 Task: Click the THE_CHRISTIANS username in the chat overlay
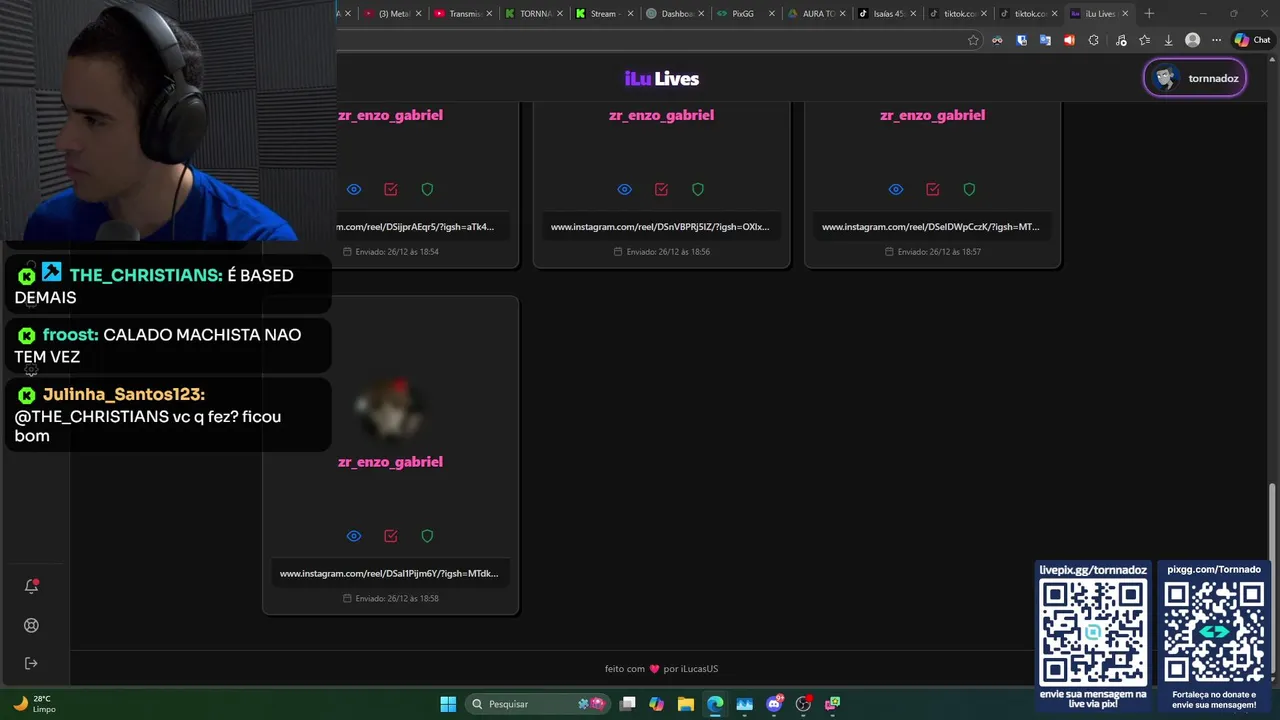[x=145, y=275]
